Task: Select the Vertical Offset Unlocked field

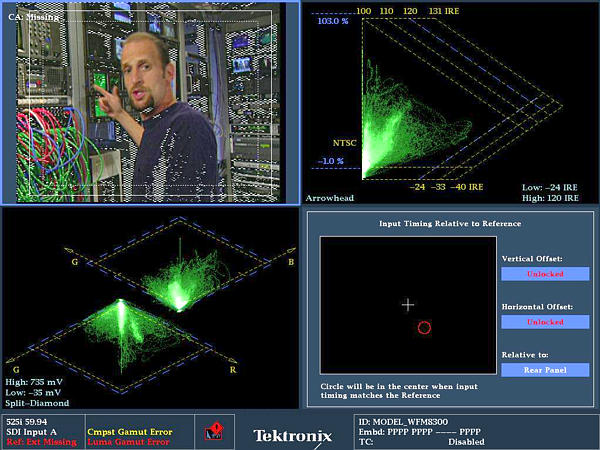Action: (545, 273)
